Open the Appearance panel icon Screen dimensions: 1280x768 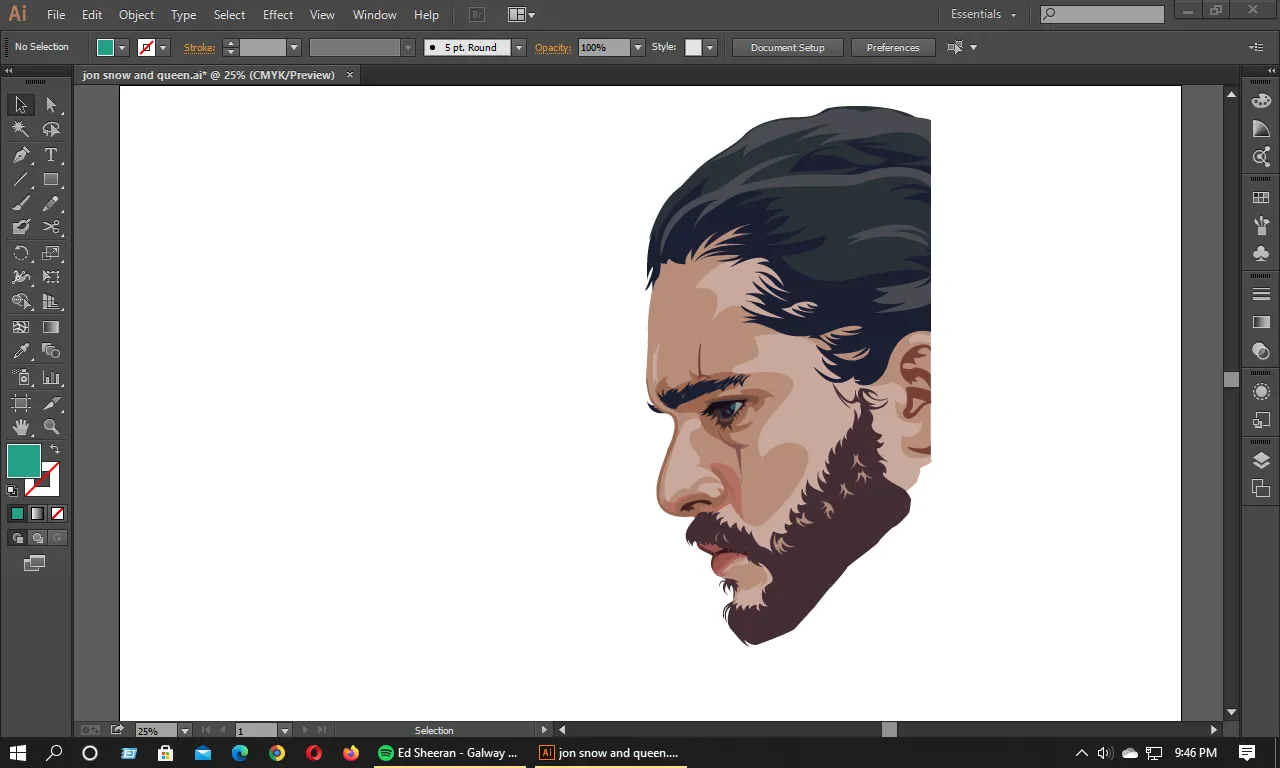1261,391
